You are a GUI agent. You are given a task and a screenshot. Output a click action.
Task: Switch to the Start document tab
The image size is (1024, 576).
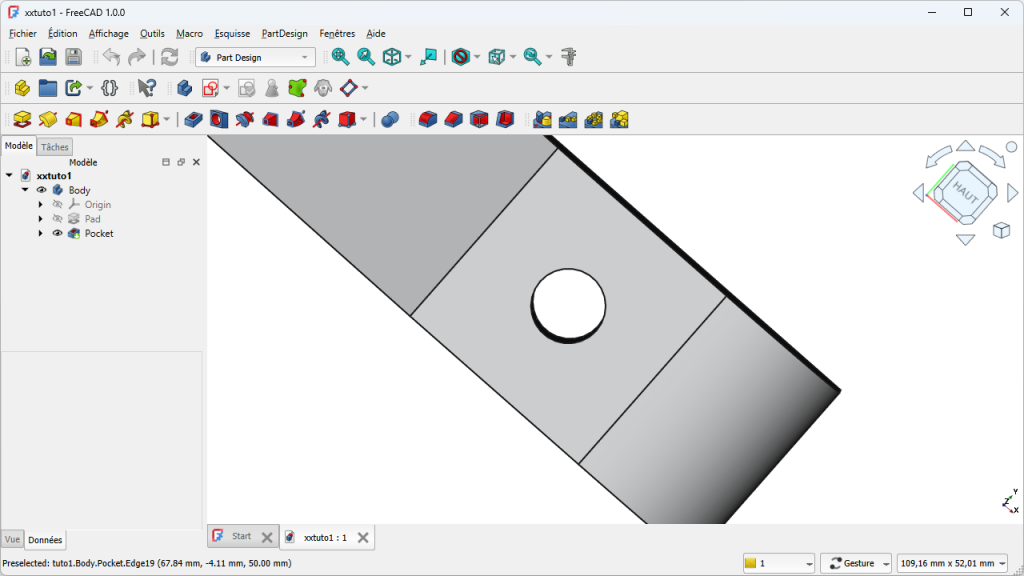click(x=241, y=536)
